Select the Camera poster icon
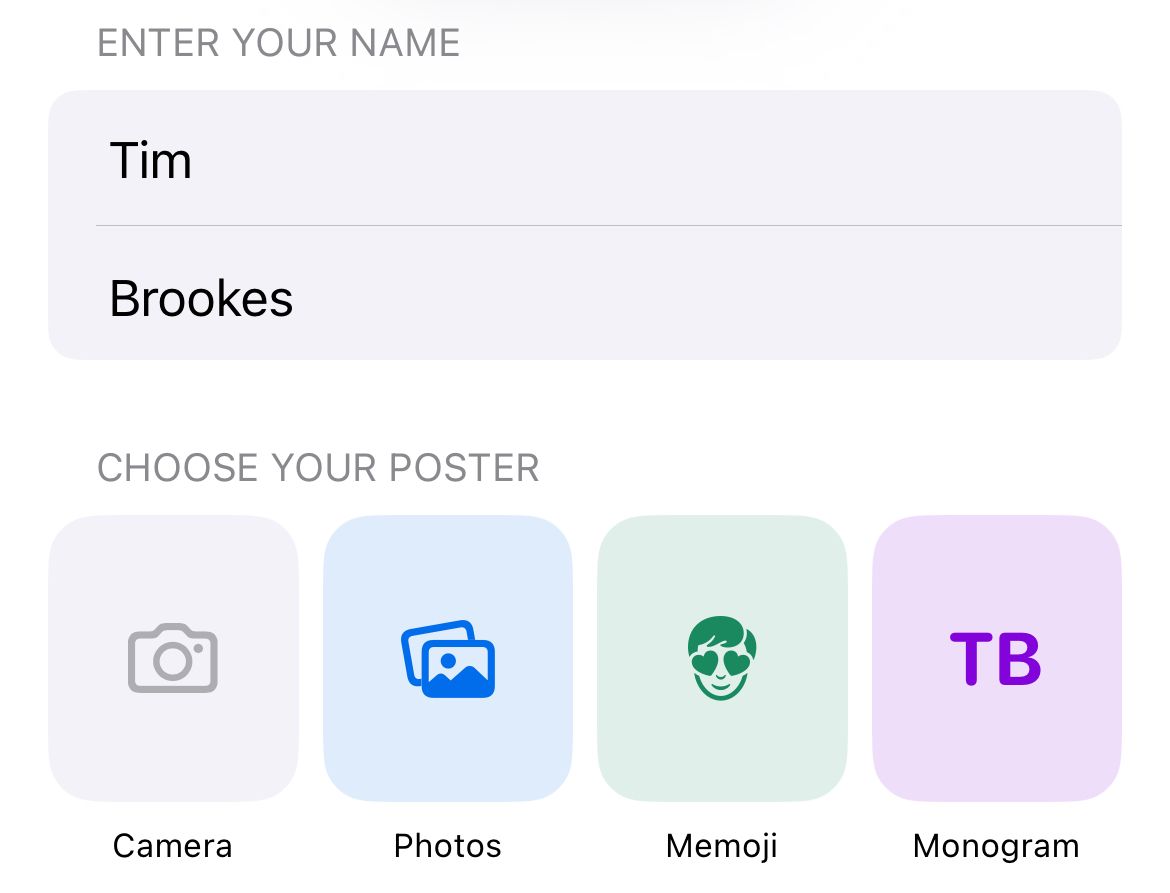Image resolution: width=1170 pixels, height=893 pixels. 172,657
